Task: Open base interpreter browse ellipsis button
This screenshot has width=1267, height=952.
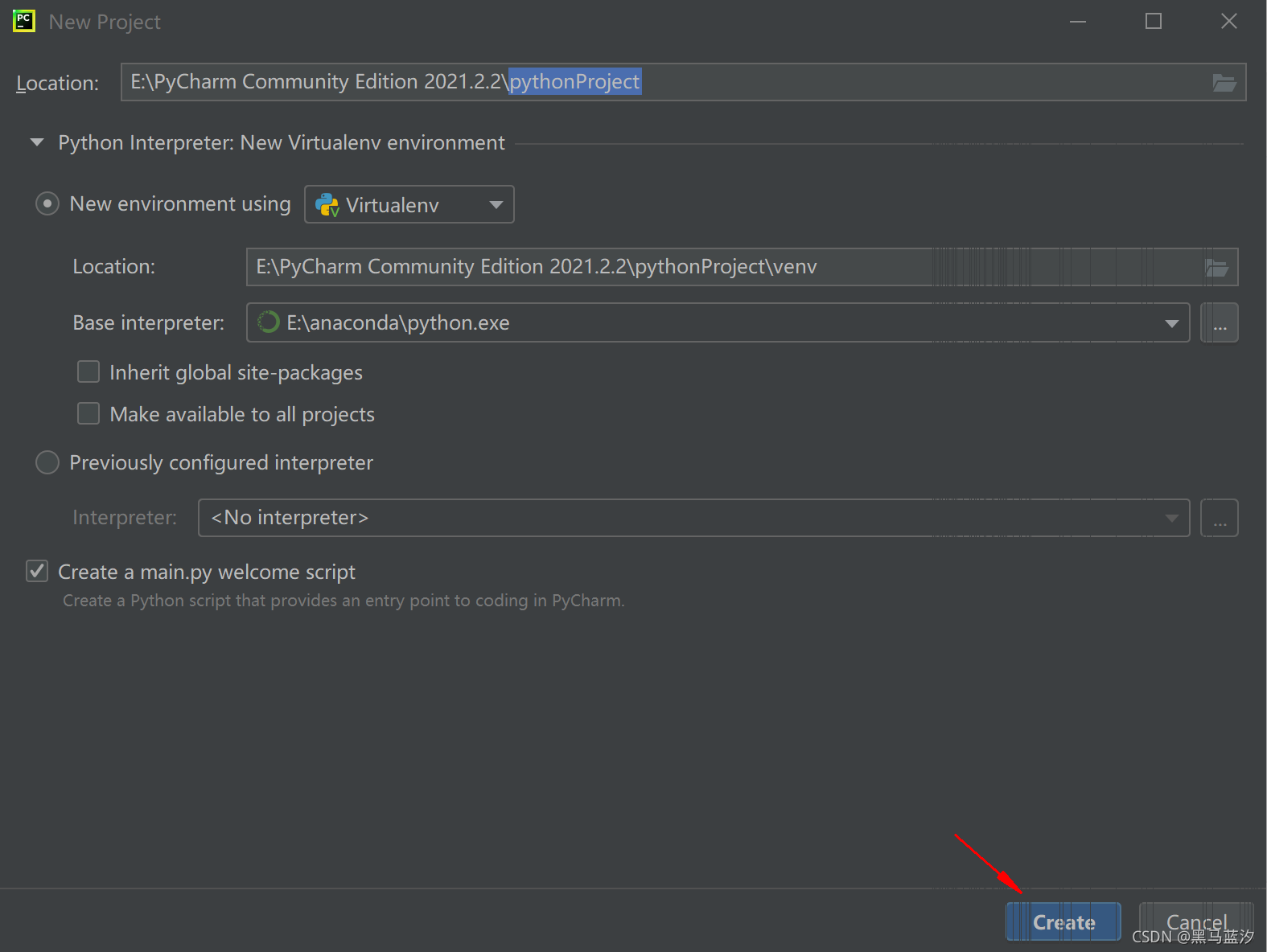Action: [1220, 322]
